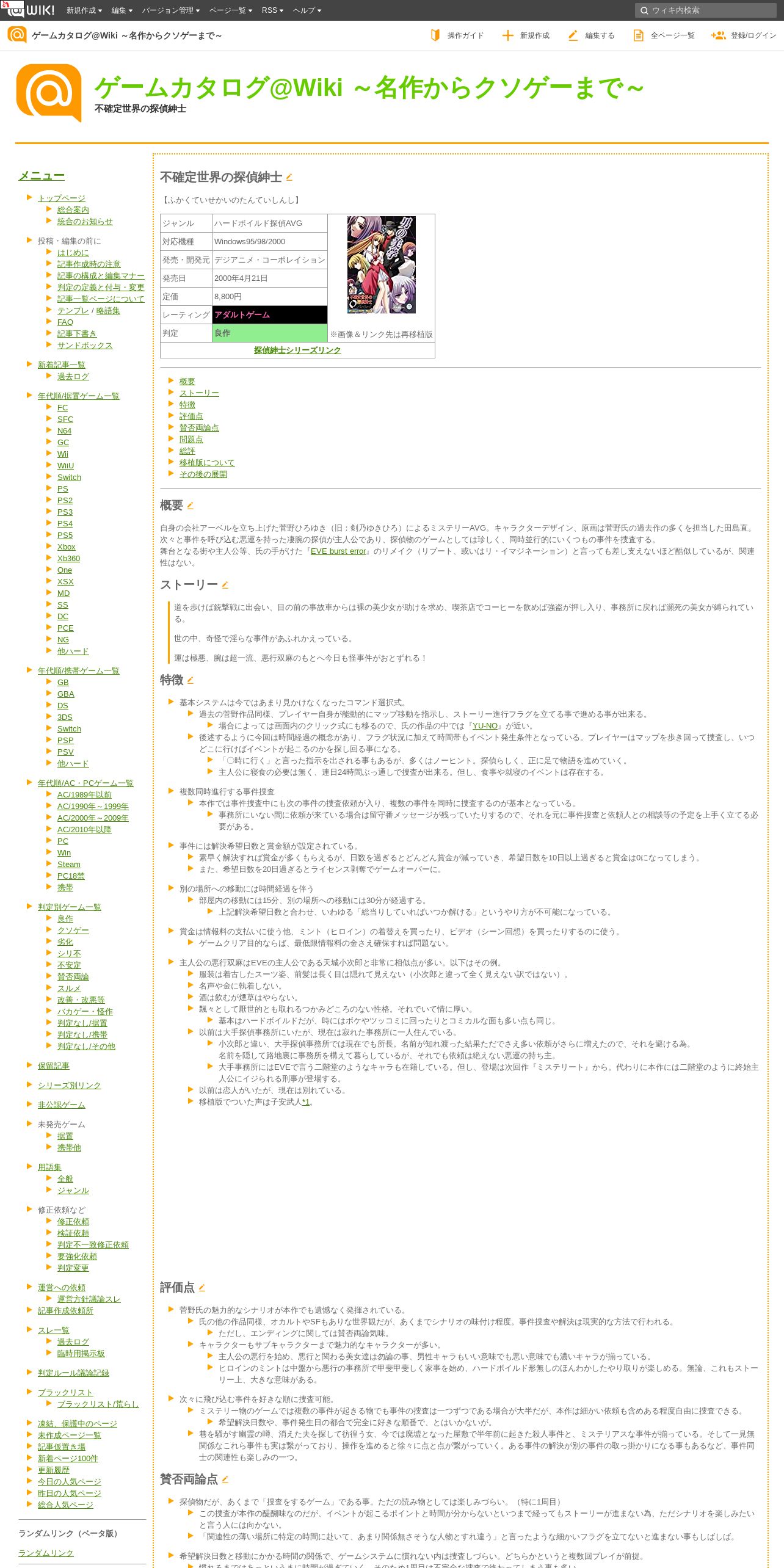The width and height of the screenshot is (784, 1568).
Task: Click ランダムリンク at sidebar bottom
Action: click(46, 1553)
